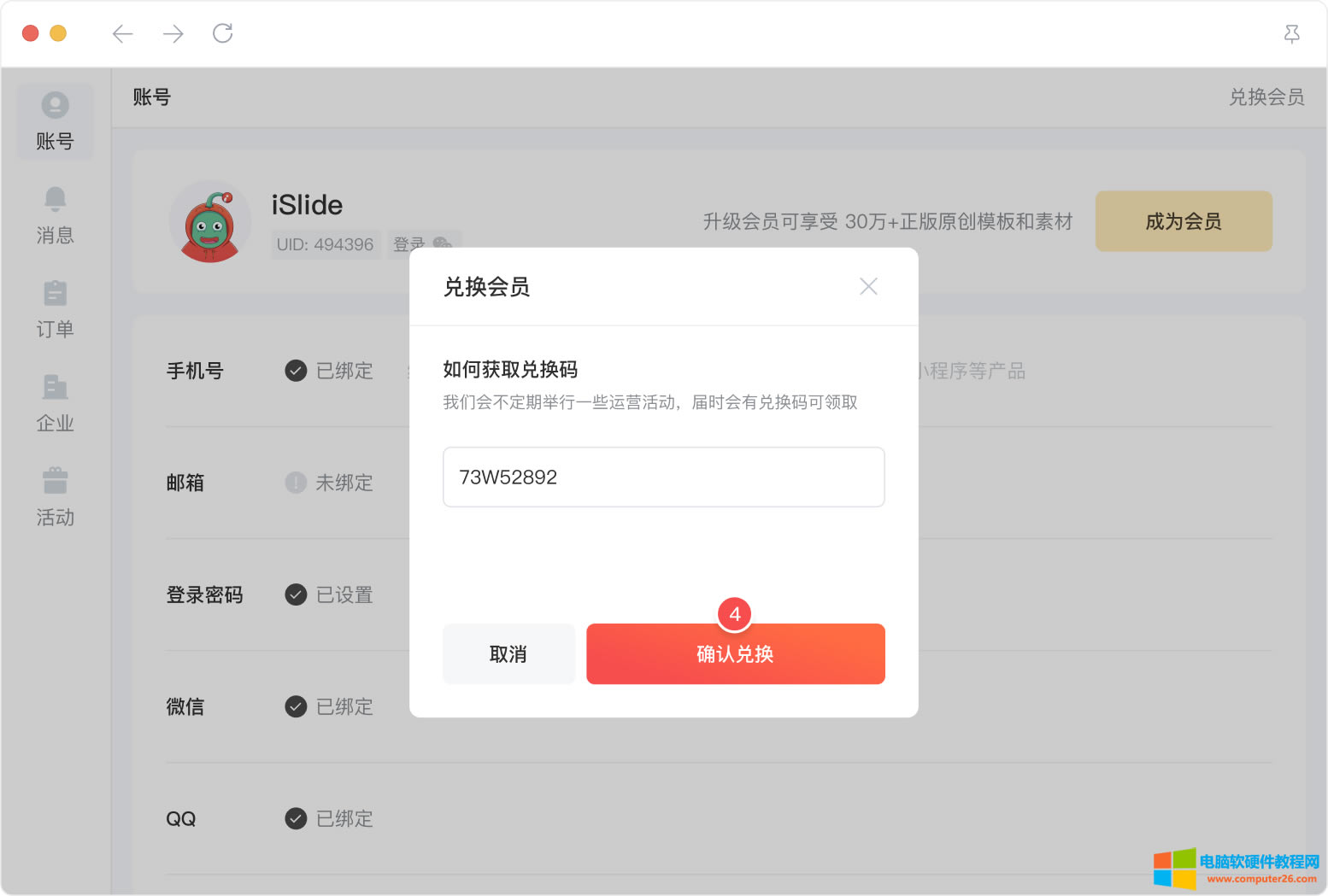
Task: Click the 登录 tag beside the UID
Action: [x=425, y=244]
